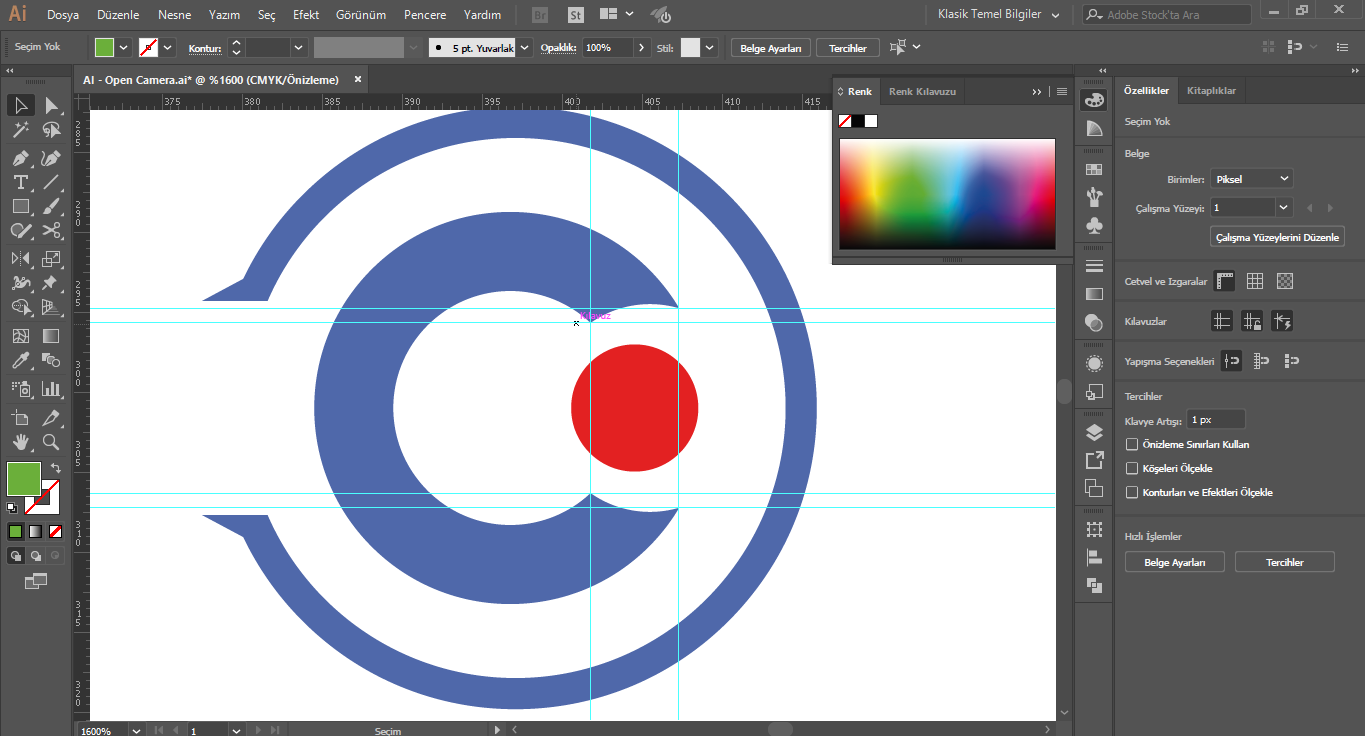Screen dimensions: 1365x736
Task: Activate the Eyedropper tool
Action: coord(20,361)
